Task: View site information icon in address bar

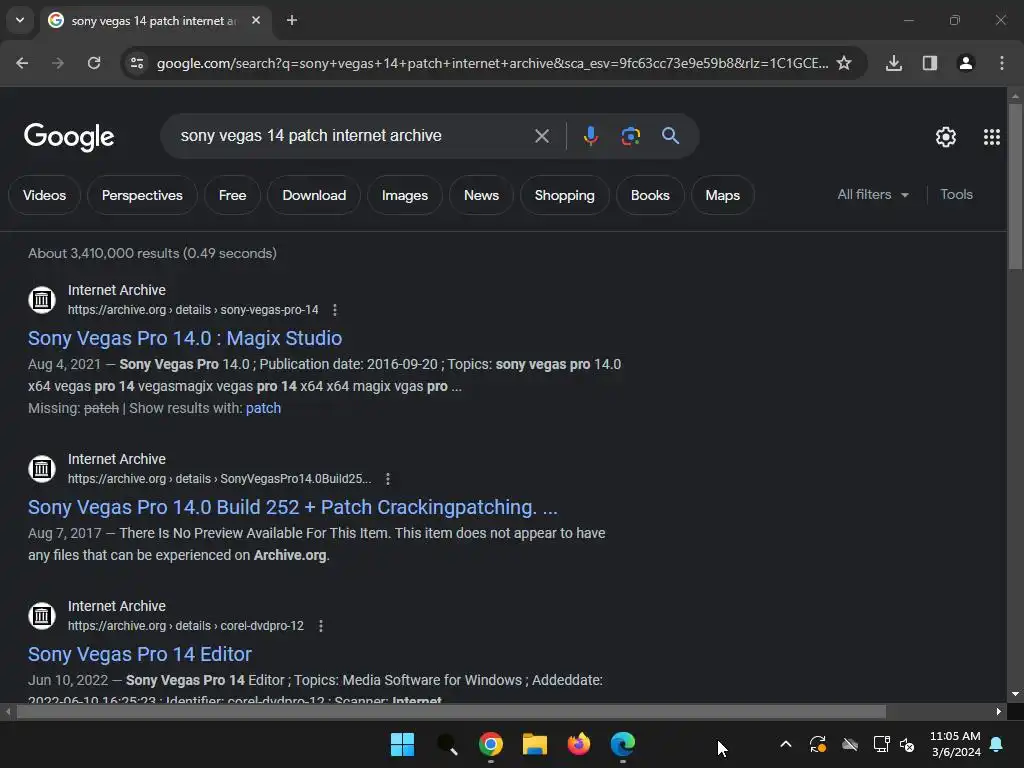Action: 137,63
